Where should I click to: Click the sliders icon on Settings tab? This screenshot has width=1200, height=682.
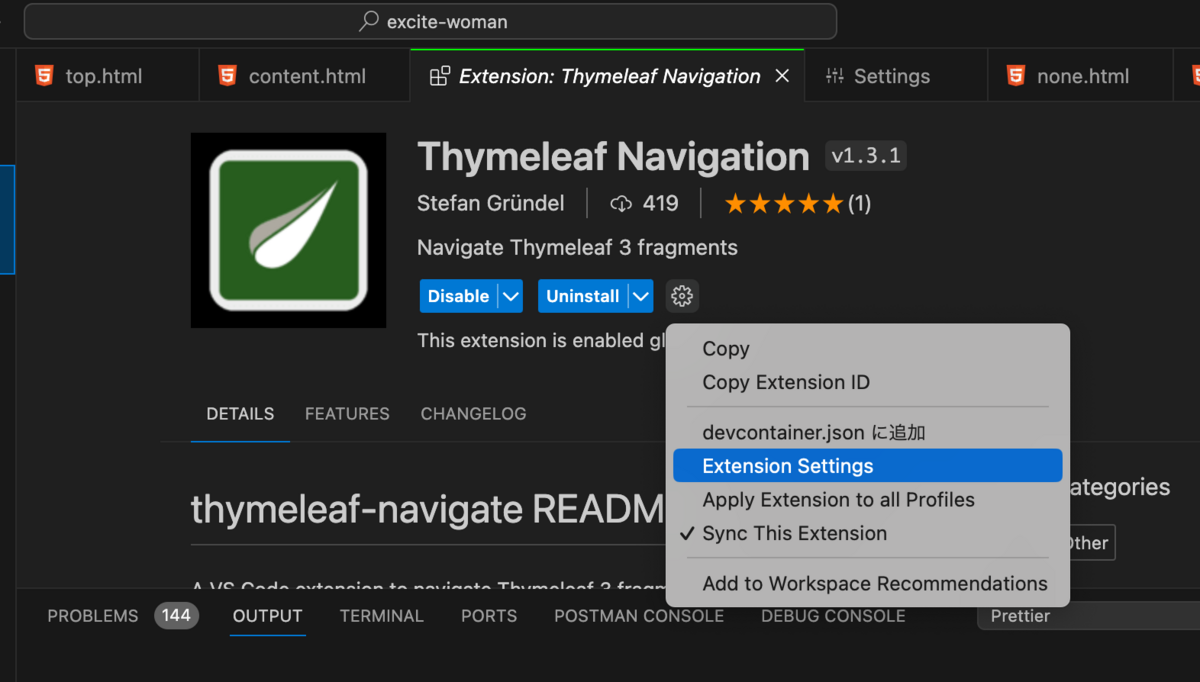[835, 76]
